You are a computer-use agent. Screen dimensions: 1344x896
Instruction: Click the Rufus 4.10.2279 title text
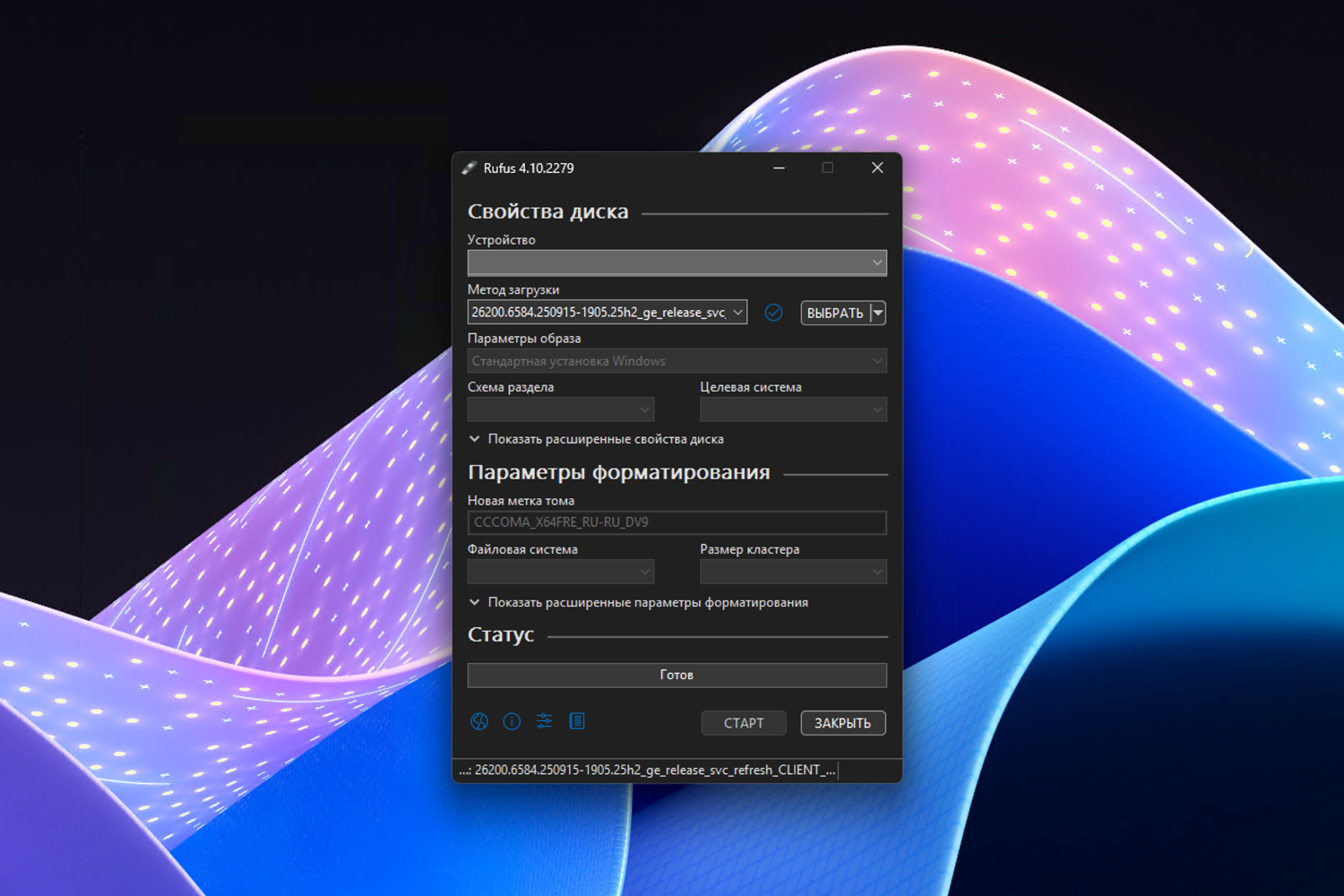[529, 168]
